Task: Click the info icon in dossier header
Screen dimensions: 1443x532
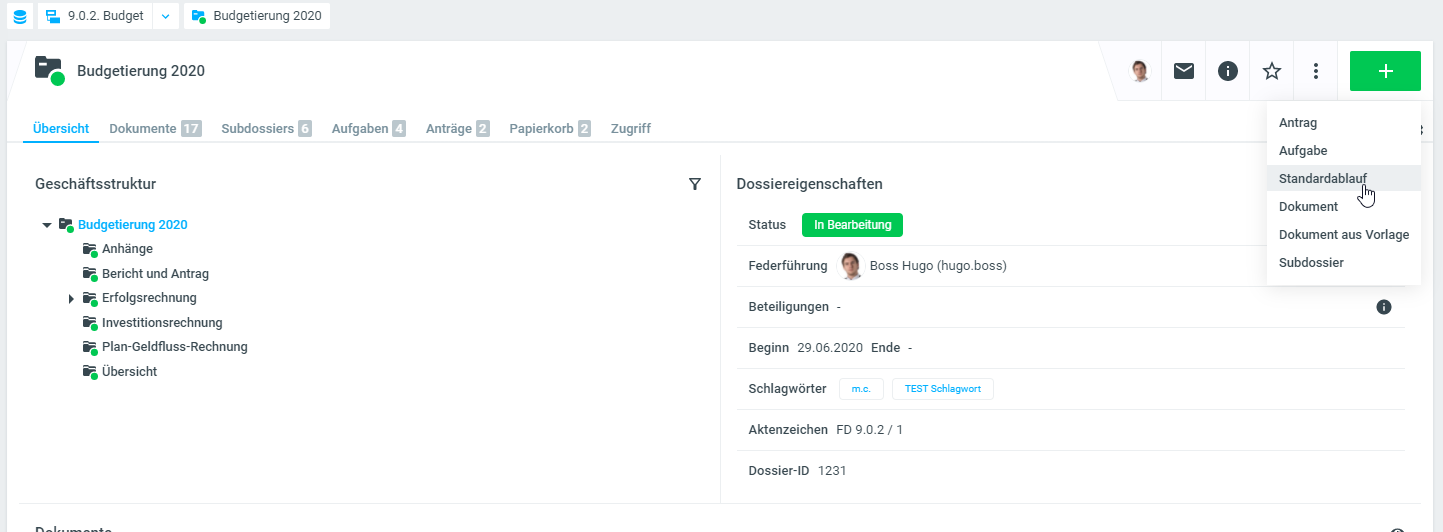Action: click(x=1228, y=71)
